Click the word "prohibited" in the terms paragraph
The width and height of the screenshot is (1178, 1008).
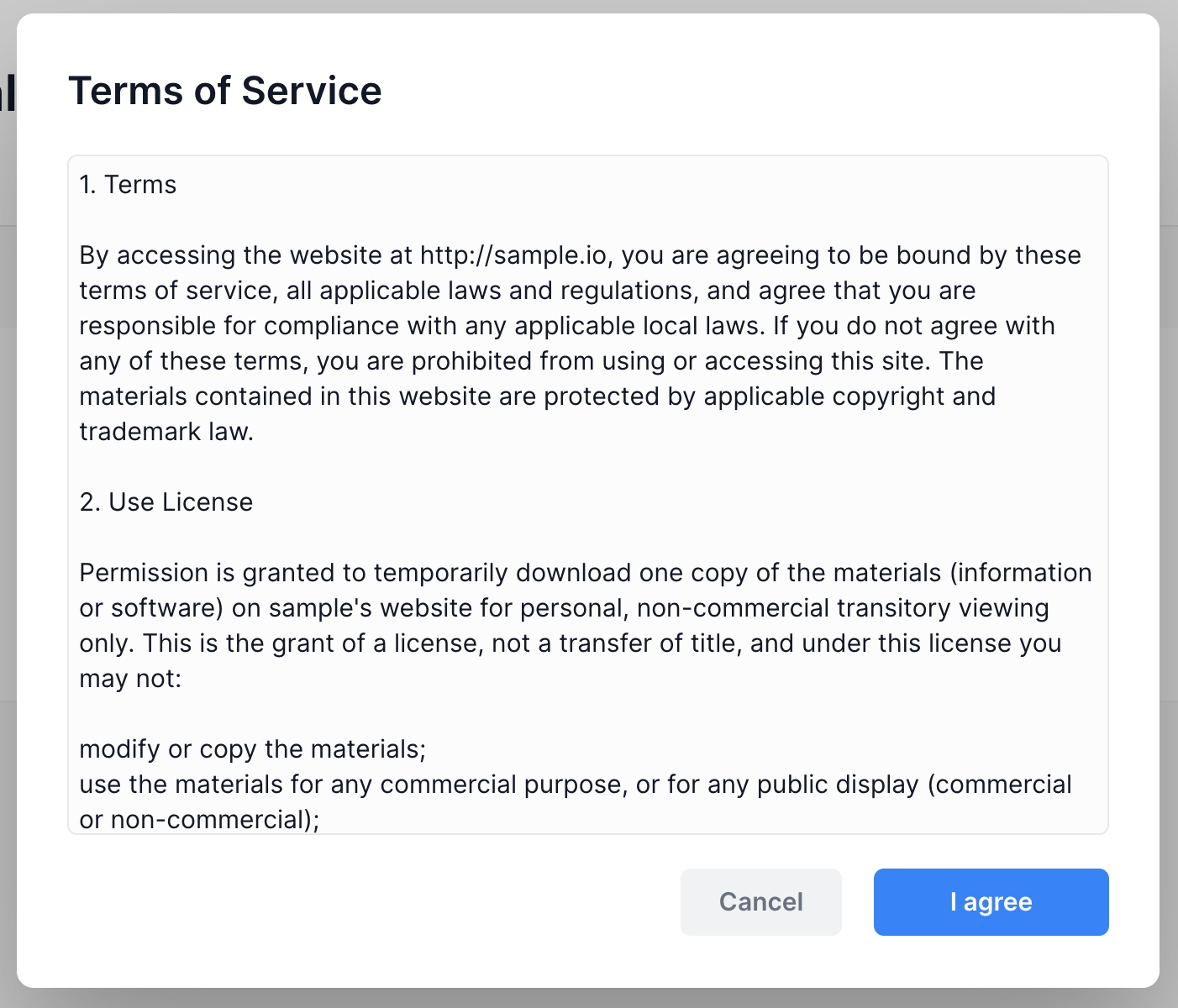click(471, 361)
